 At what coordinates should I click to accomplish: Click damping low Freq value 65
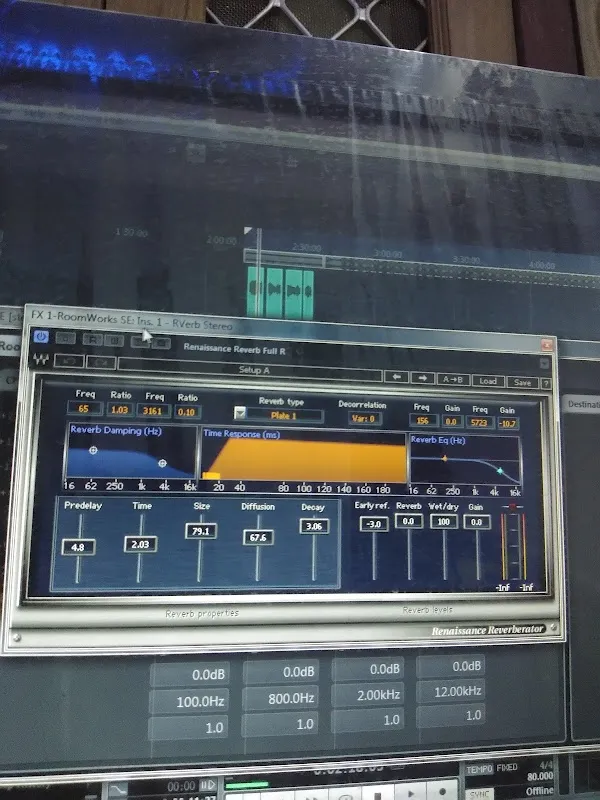83,409
